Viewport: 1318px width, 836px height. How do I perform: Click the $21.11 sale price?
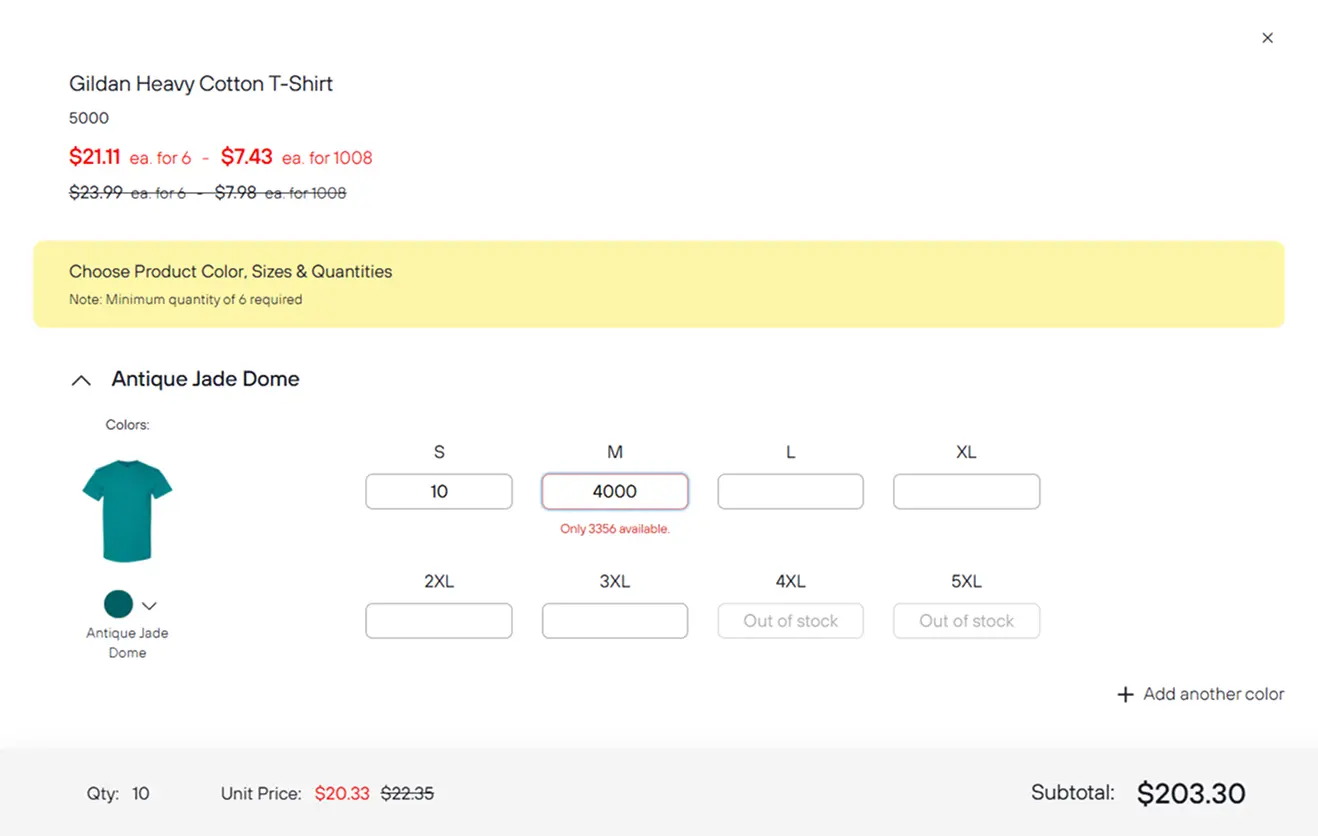[x=95, y=157]
